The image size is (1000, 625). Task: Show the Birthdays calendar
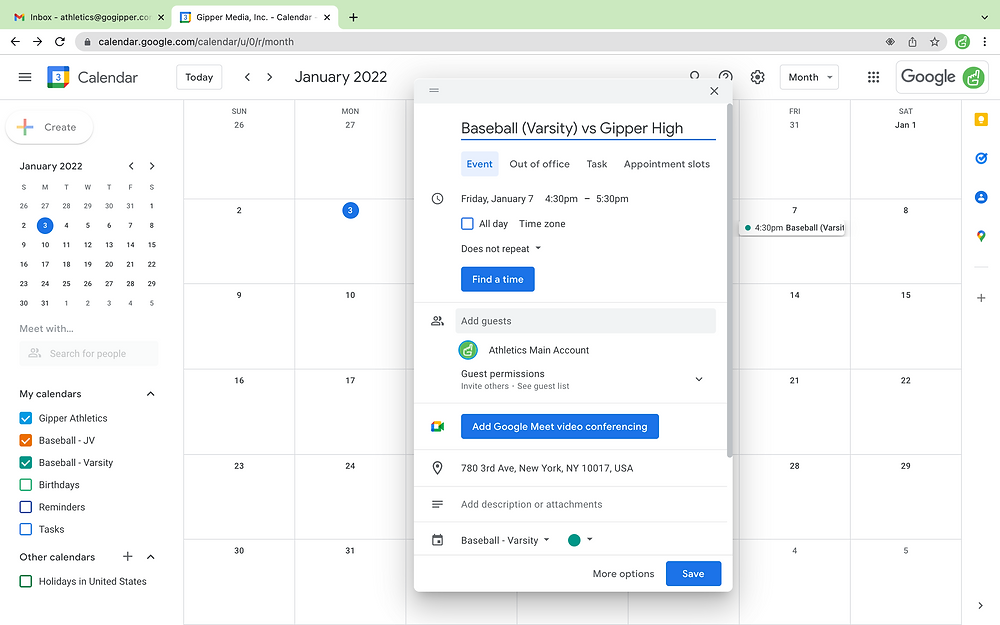tap(25, 484)
